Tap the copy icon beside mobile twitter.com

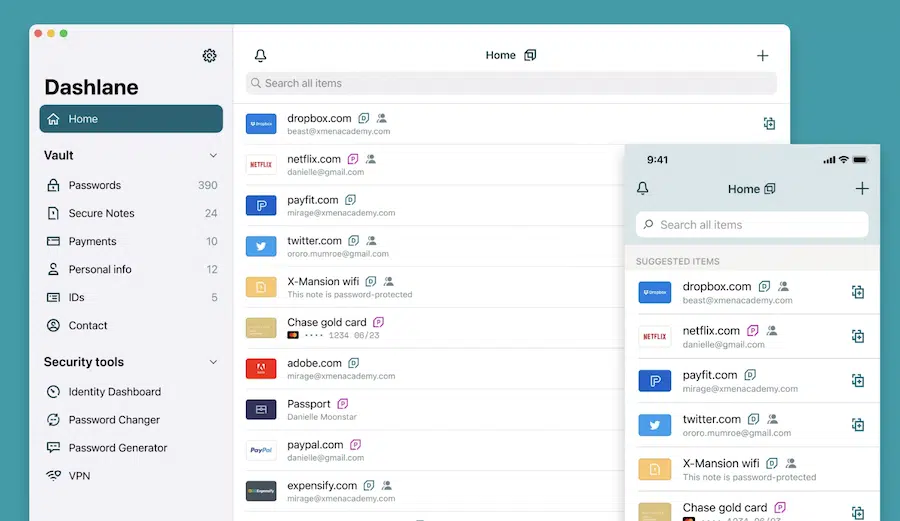(857, 425)
